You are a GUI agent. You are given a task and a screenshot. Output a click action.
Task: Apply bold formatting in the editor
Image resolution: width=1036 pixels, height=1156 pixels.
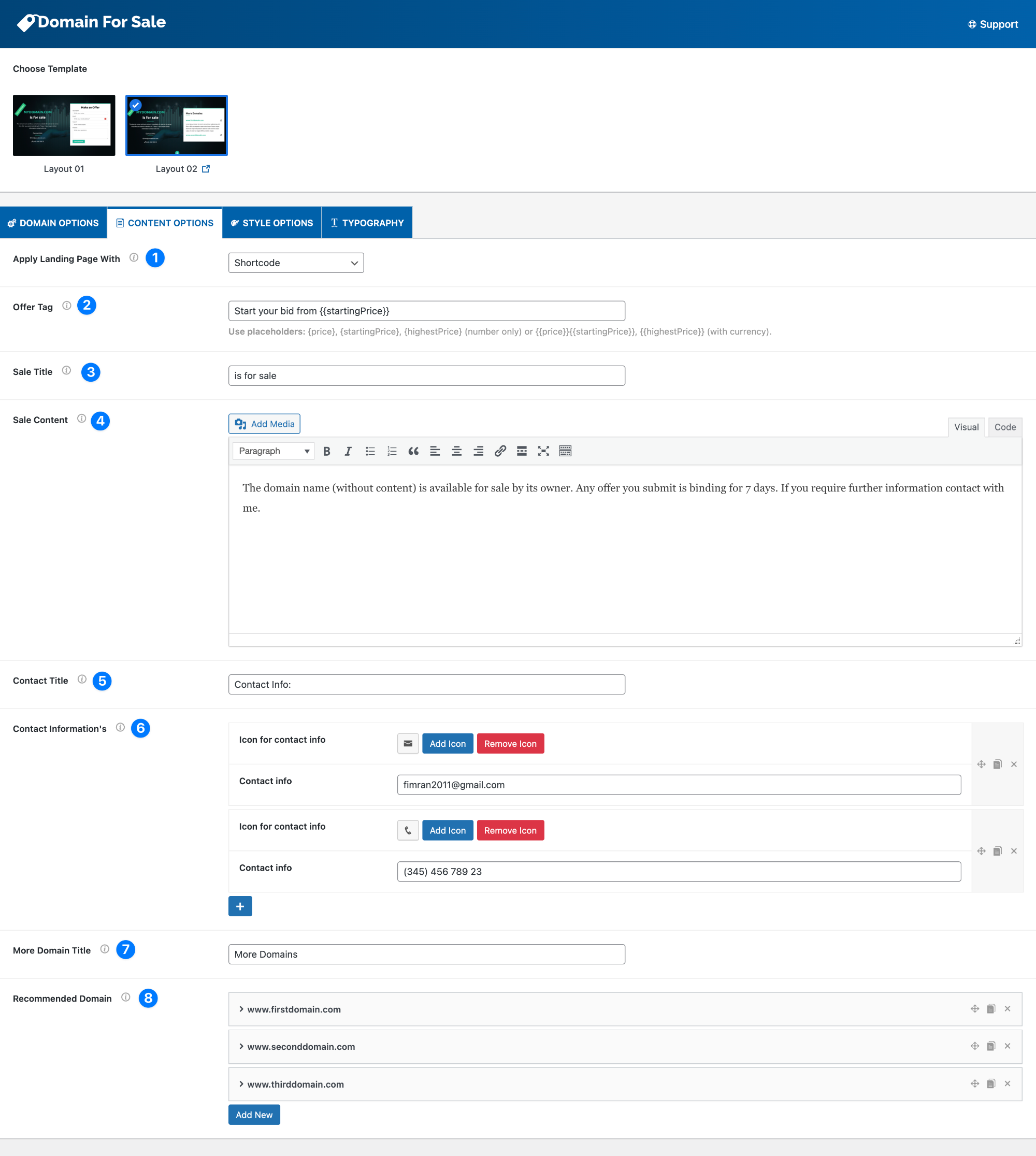pyautogui.click(x=326, y=451)
